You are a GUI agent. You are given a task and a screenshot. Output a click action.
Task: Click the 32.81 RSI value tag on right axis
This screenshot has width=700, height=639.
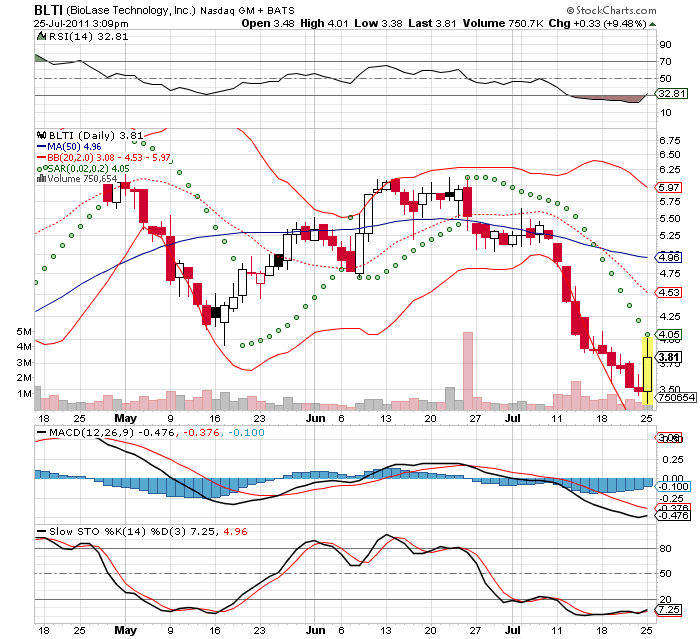[671, 94]
